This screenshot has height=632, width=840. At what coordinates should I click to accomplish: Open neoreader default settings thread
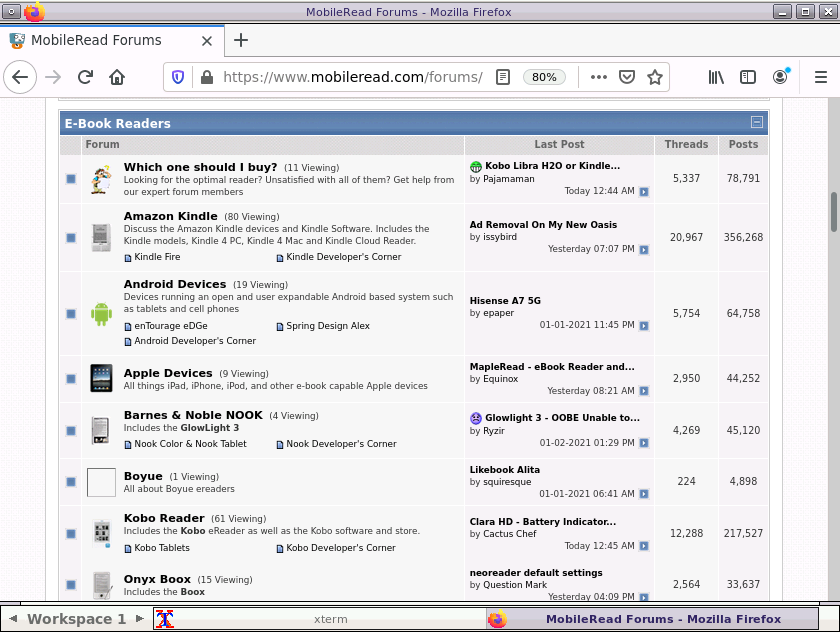click(536, 573)
